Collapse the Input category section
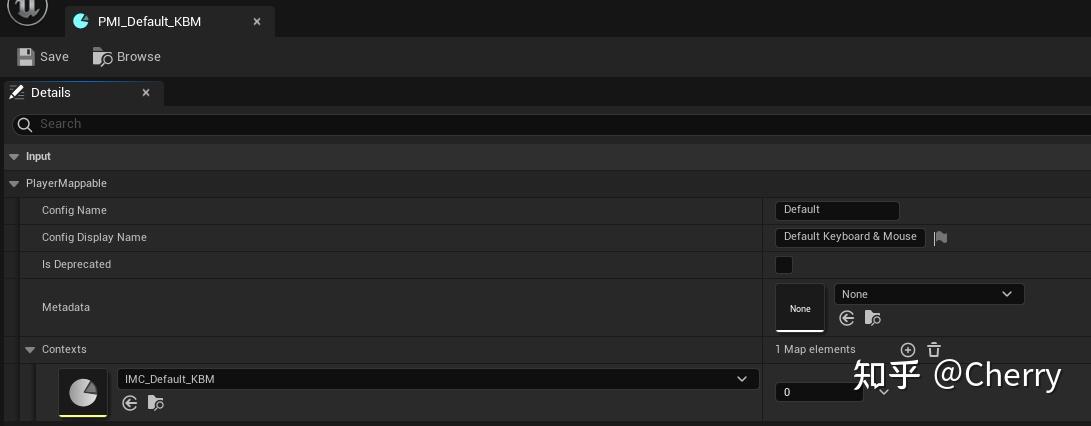Viewport: 1091px width, 426px height. click(x=13, y=157)
